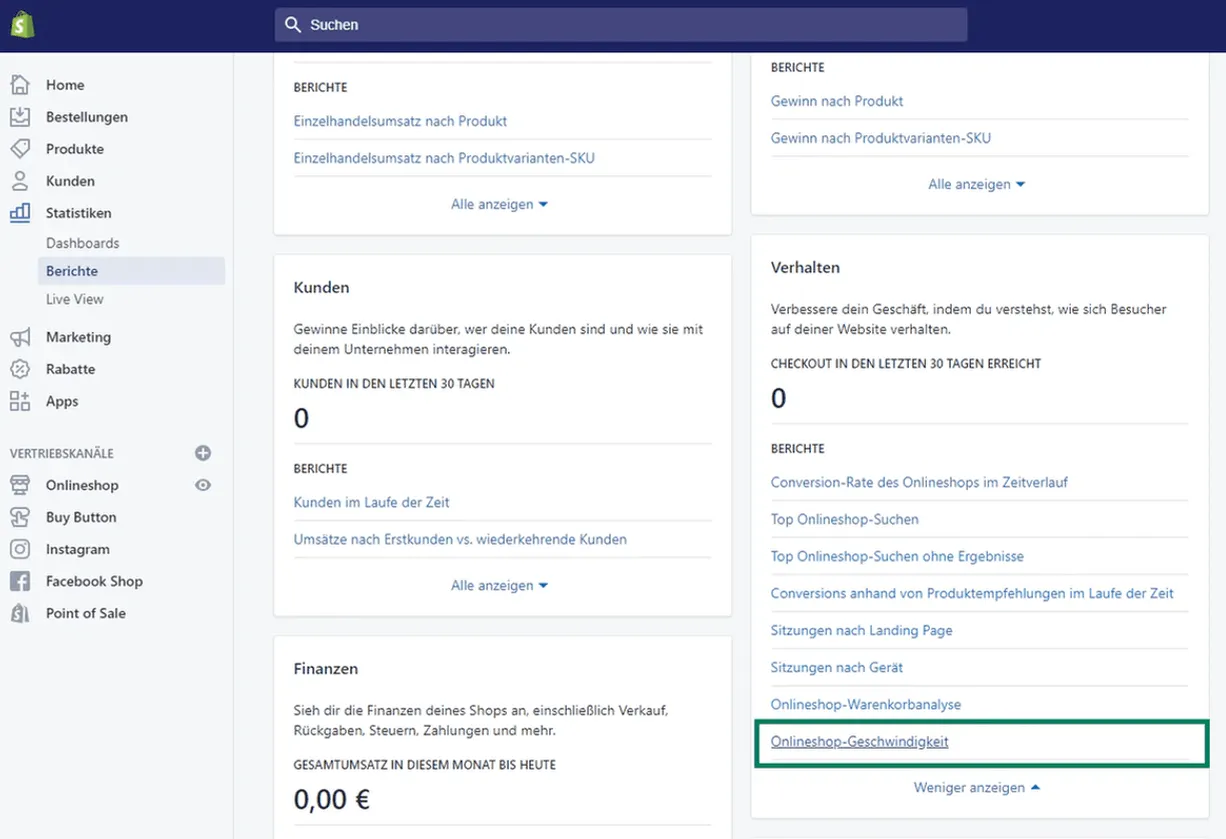
Task: Open Live View submenu item
Action: pos(75,299)
